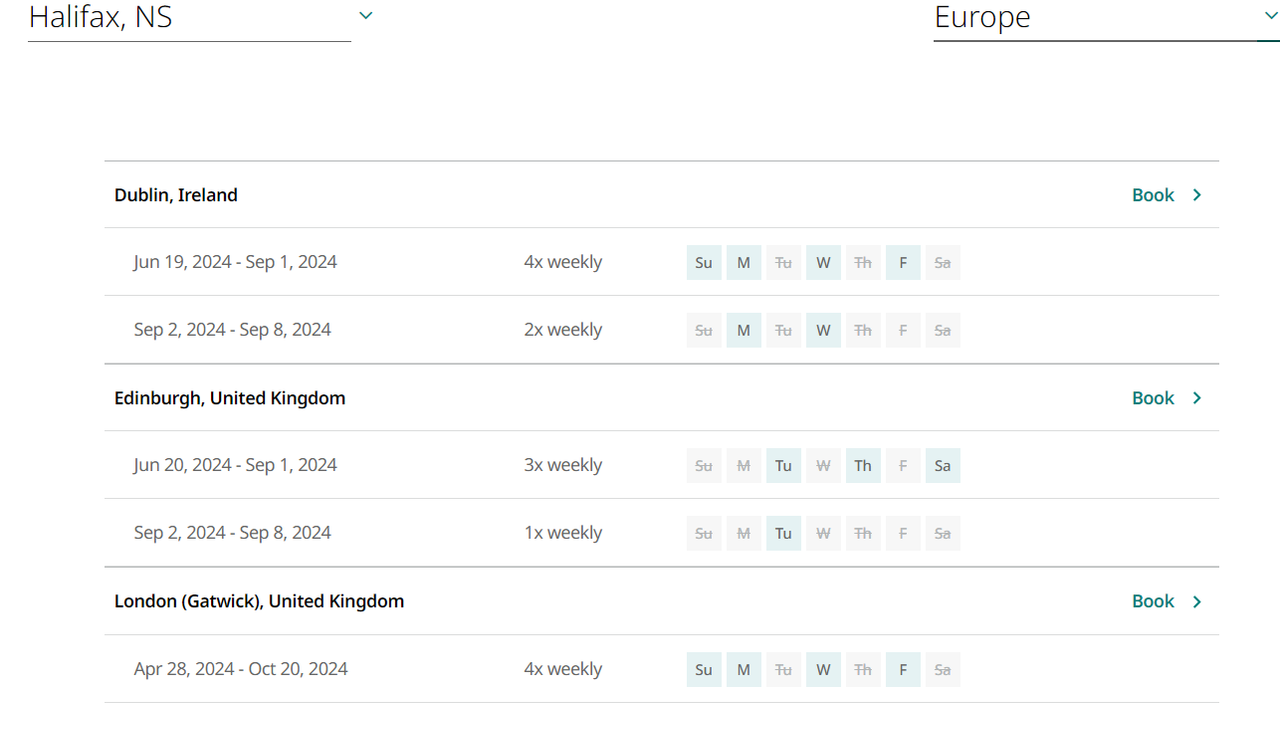Select Sa badge in Edinburgh Jun 20 row

click(x=942, y=466)
